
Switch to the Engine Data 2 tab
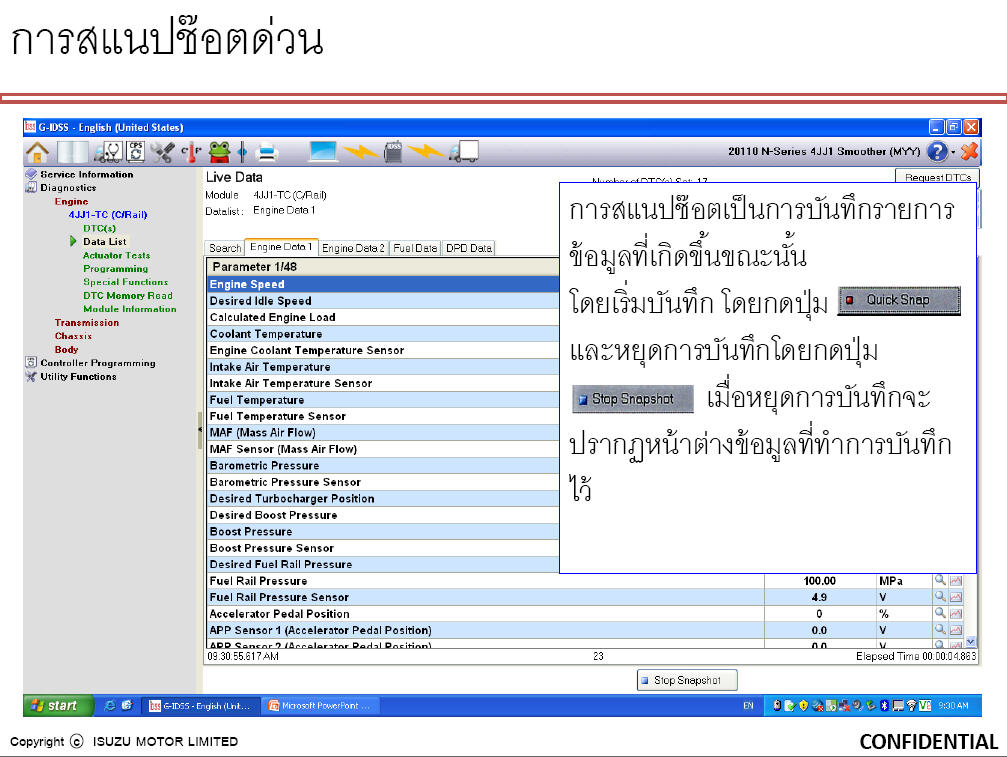click(353, 248)
